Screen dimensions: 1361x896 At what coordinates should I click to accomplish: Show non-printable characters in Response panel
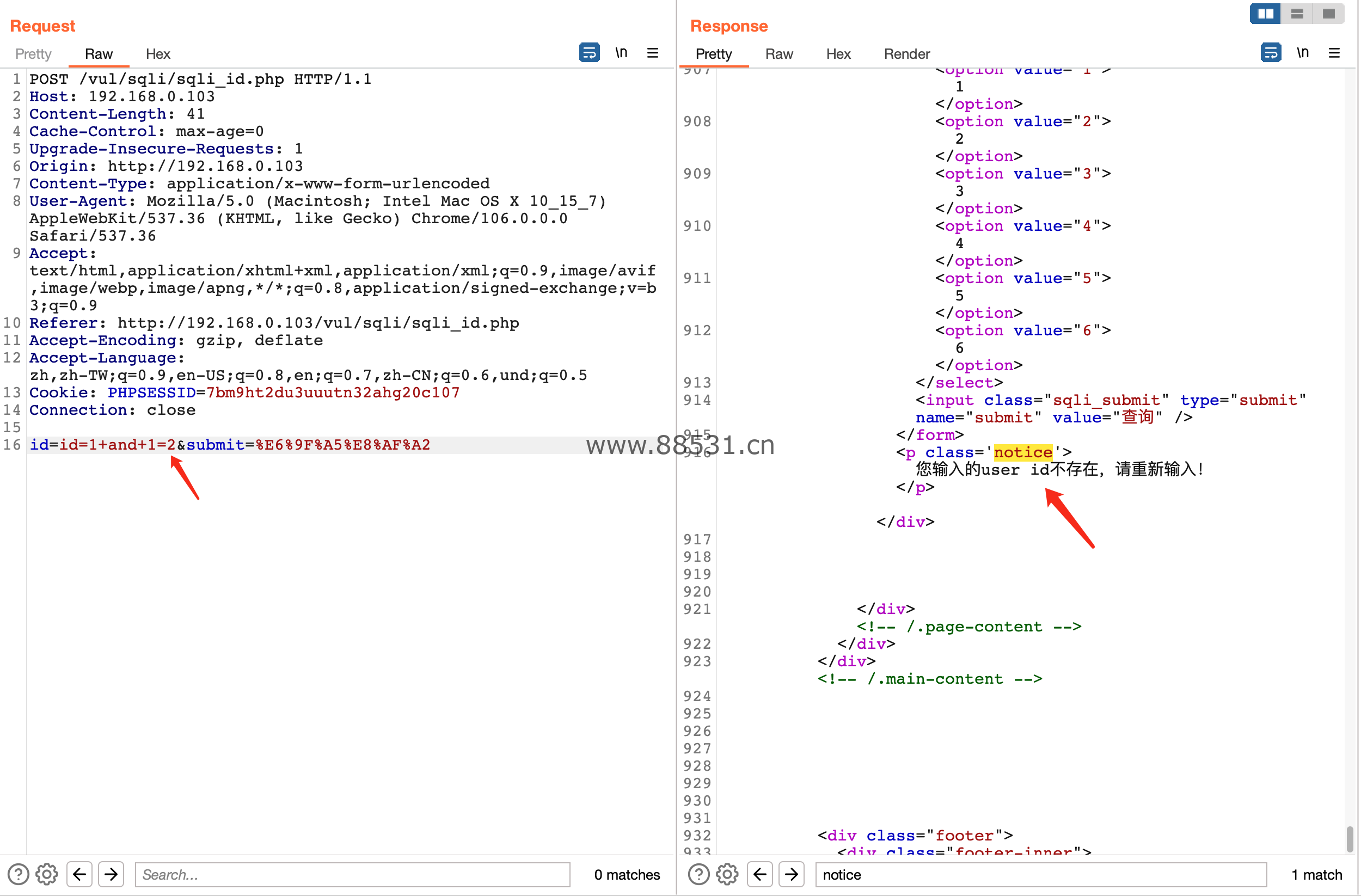pos(1303,53)
